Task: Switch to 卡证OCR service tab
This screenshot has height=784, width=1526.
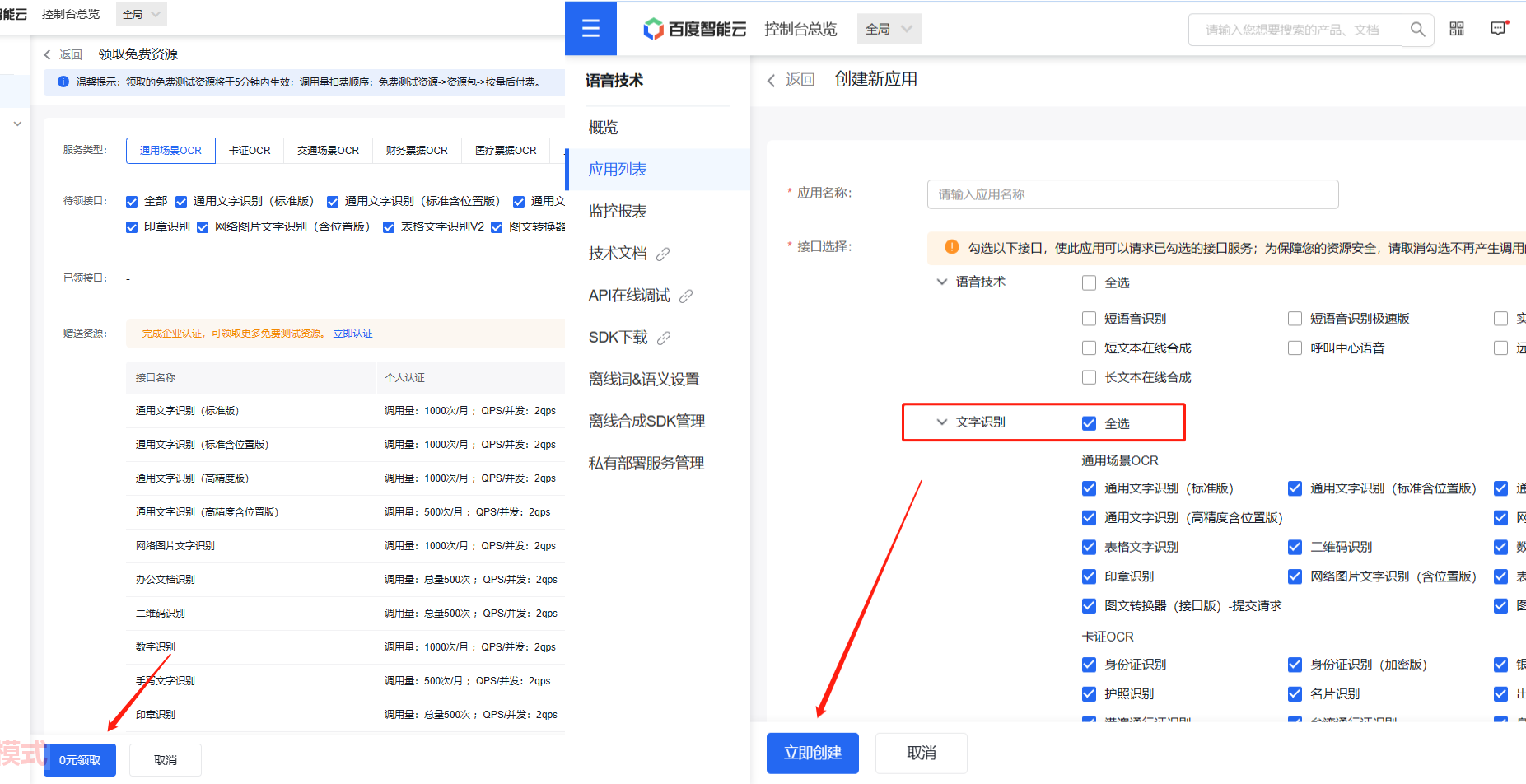Action: point(250,151)
